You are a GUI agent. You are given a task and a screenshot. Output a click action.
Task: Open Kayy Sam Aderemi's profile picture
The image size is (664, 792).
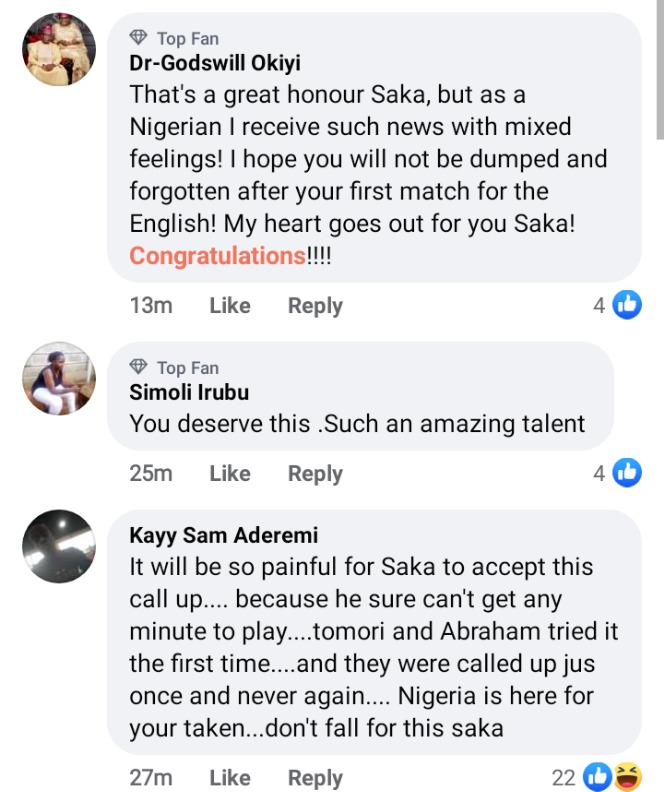[59, 545]
